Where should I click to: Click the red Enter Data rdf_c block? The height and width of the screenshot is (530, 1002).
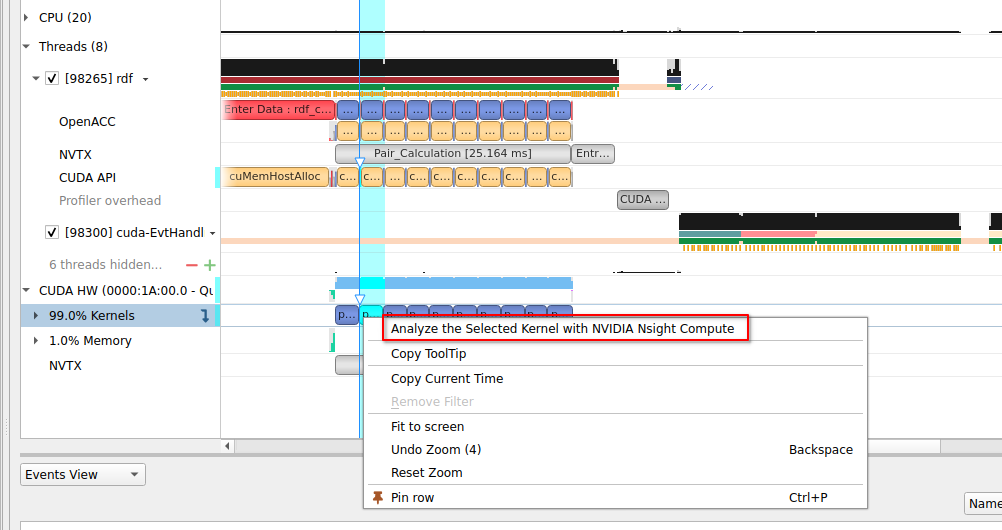click(278, 109)
